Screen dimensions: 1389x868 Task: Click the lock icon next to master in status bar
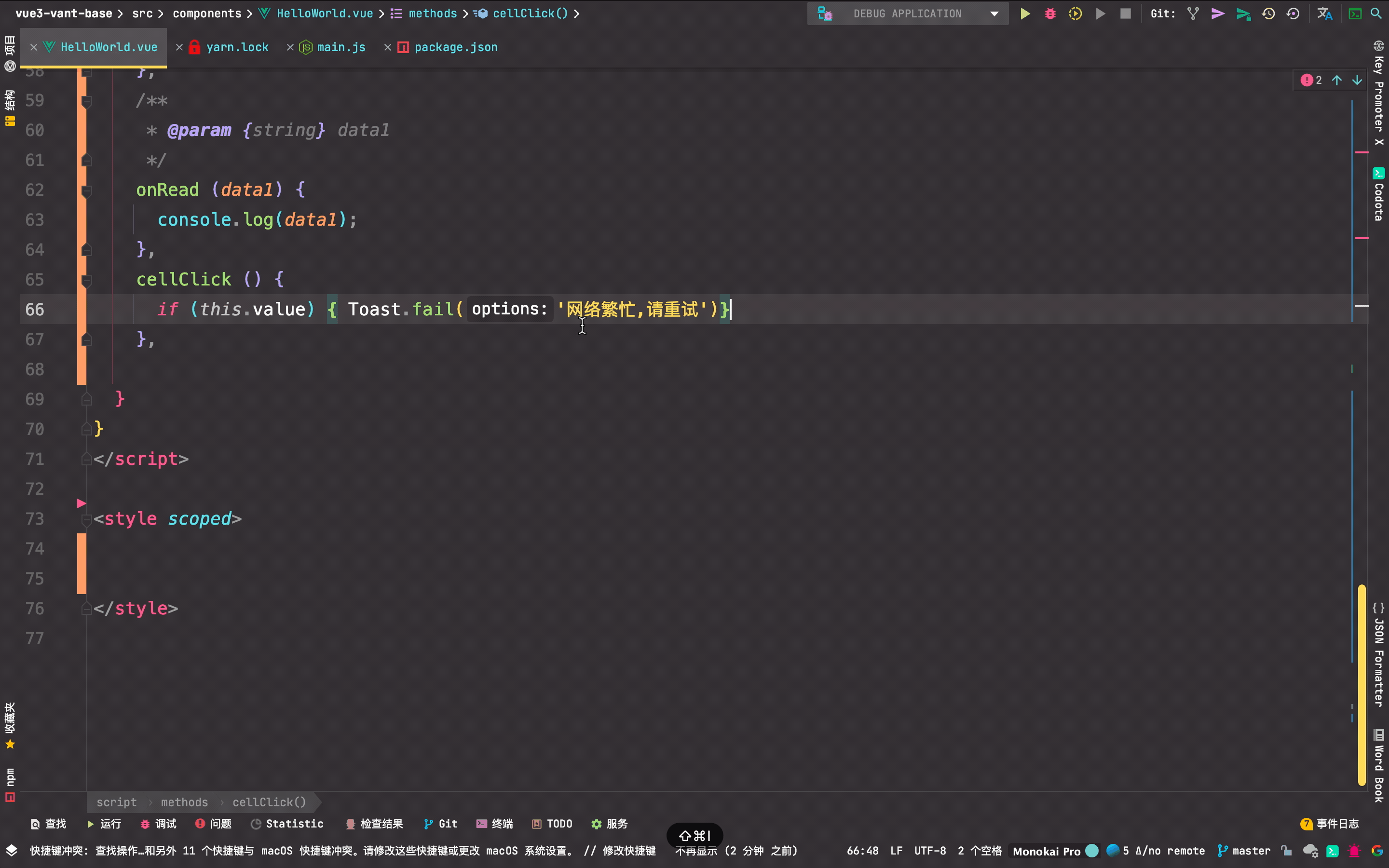coord(1285,851)
